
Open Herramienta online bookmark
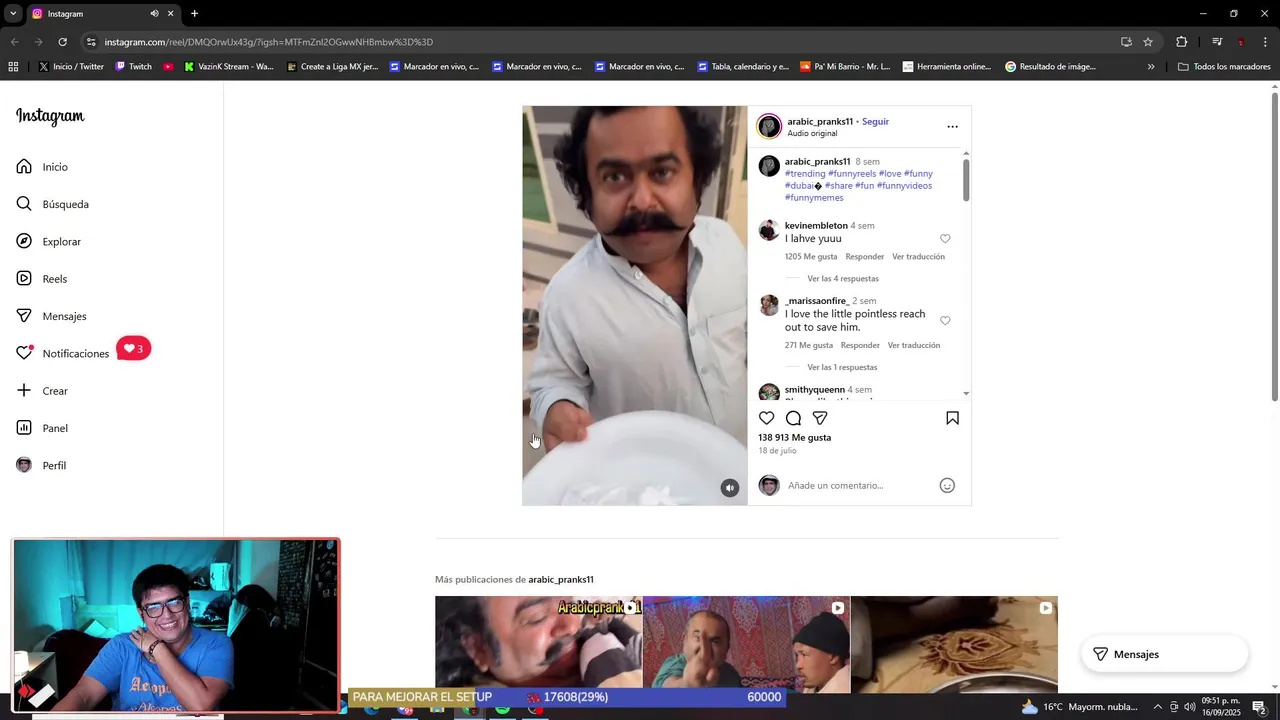pyautogui.click(x=947, y=67)
